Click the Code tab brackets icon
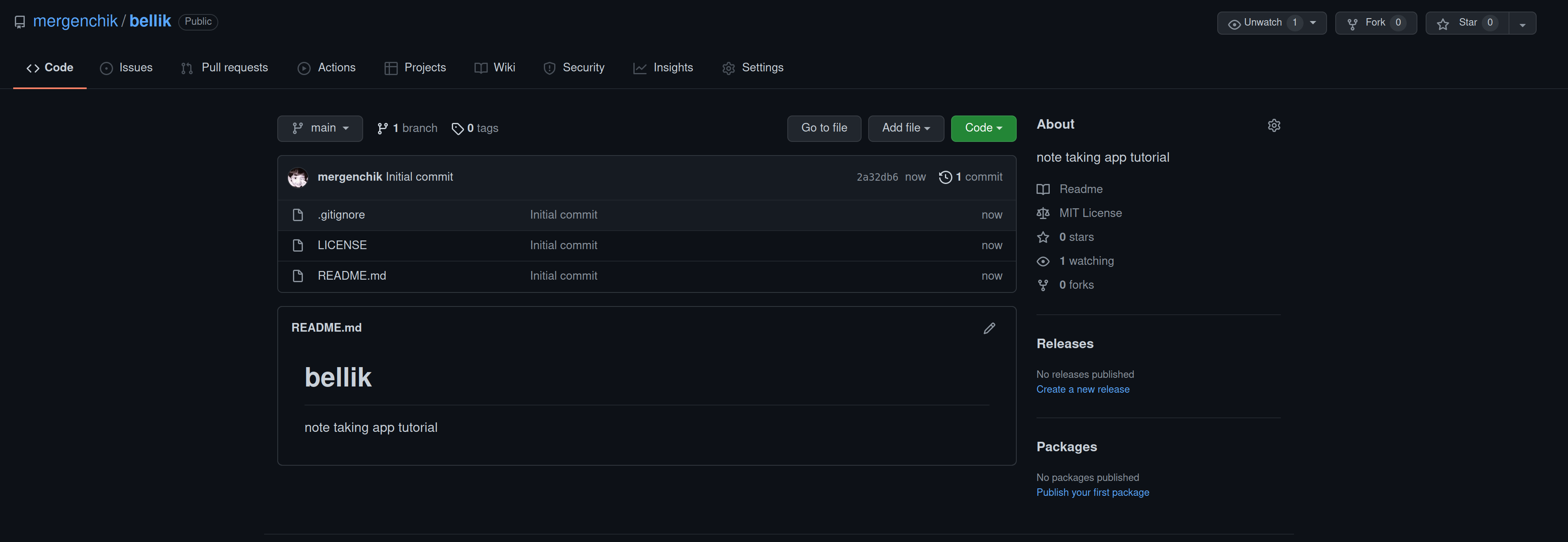 pyautogui.click(x=33, y=68)
